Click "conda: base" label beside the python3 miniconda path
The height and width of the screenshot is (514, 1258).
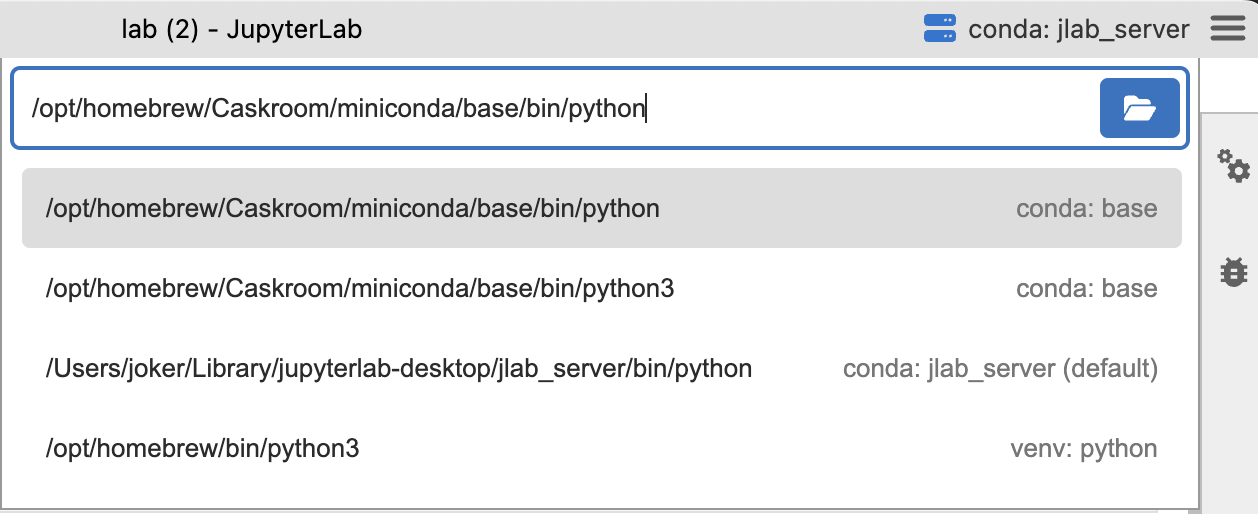1086,289
